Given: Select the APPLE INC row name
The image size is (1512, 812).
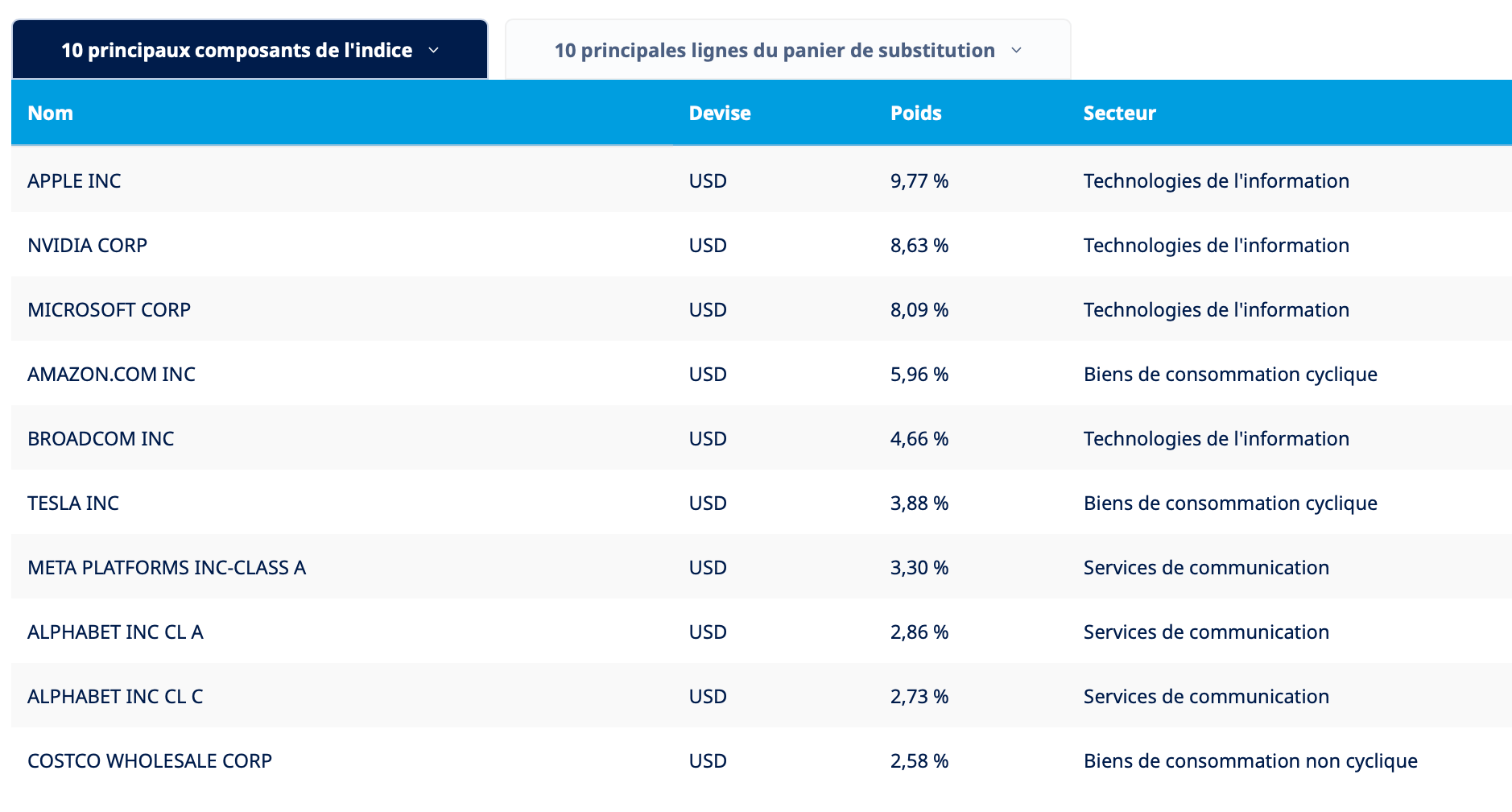Looking at the screenshot, I should [x=74, y=180].
